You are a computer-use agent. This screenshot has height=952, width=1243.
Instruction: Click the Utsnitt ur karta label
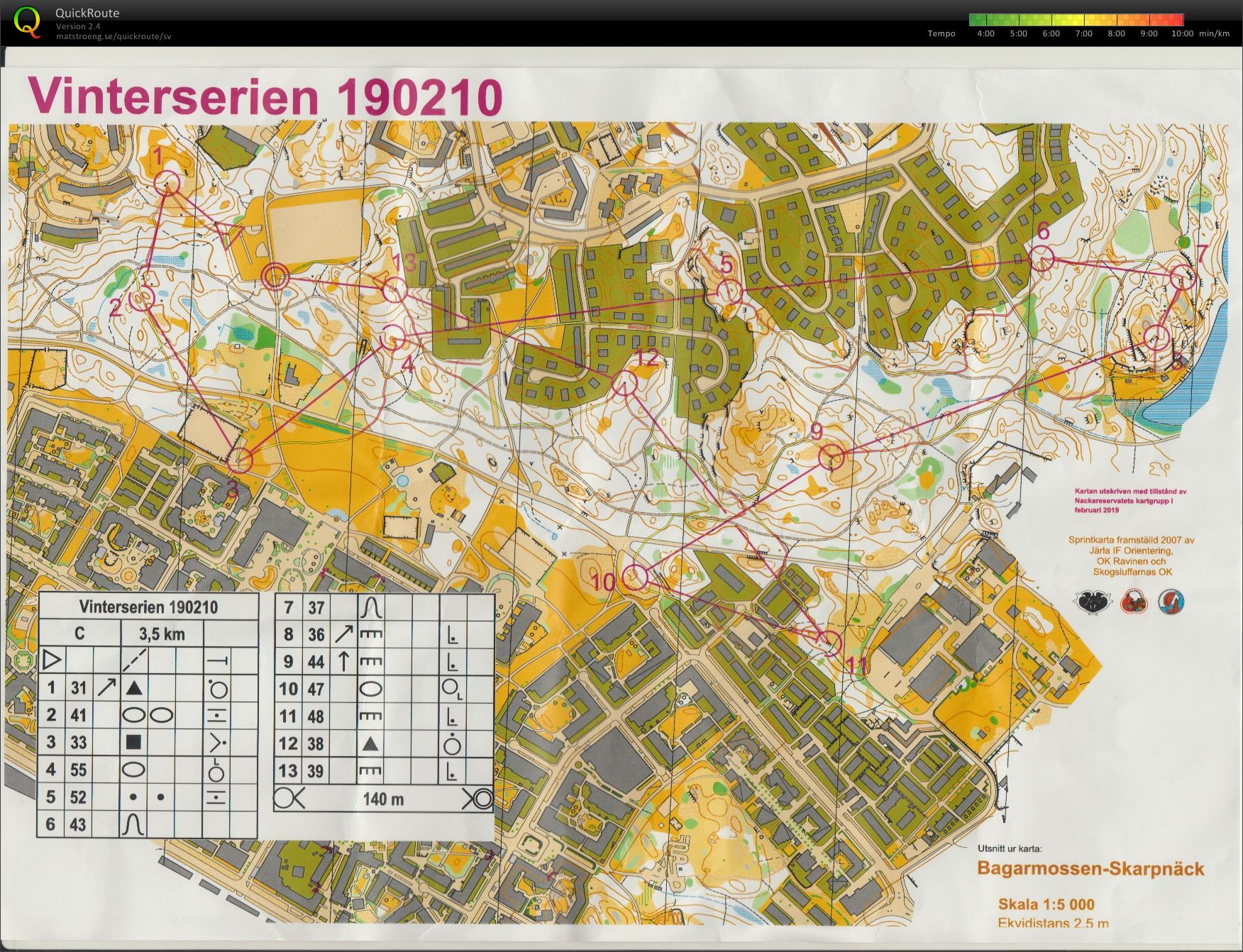point(1010,848)
